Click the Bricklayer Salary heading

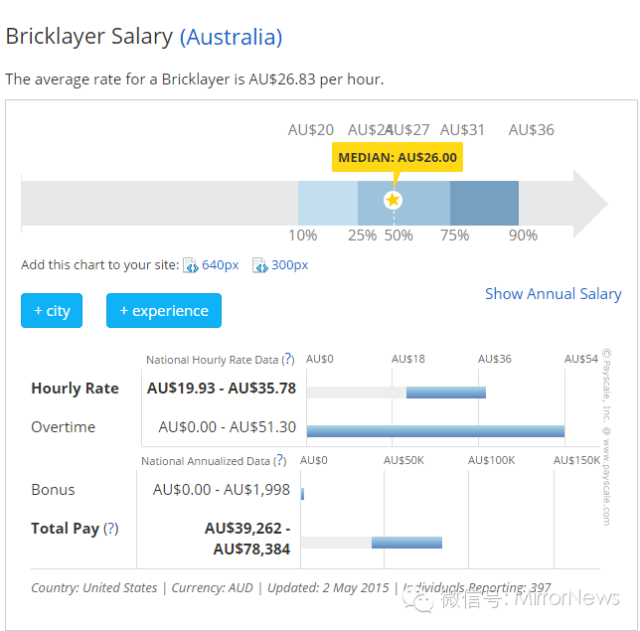pos(89,36)
